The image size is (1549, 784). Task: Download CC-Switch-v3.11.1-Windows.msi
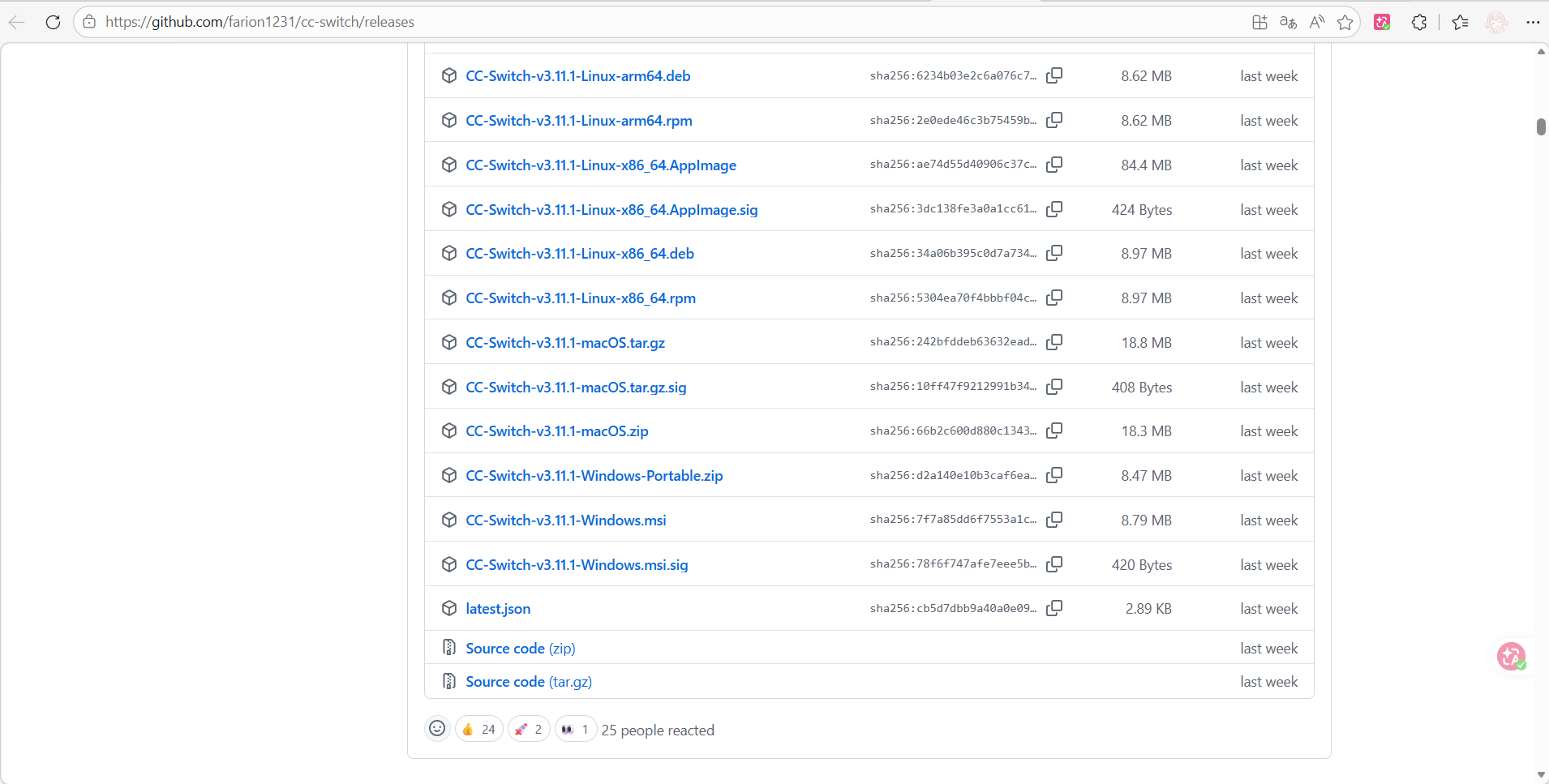(x=566, y=520)
